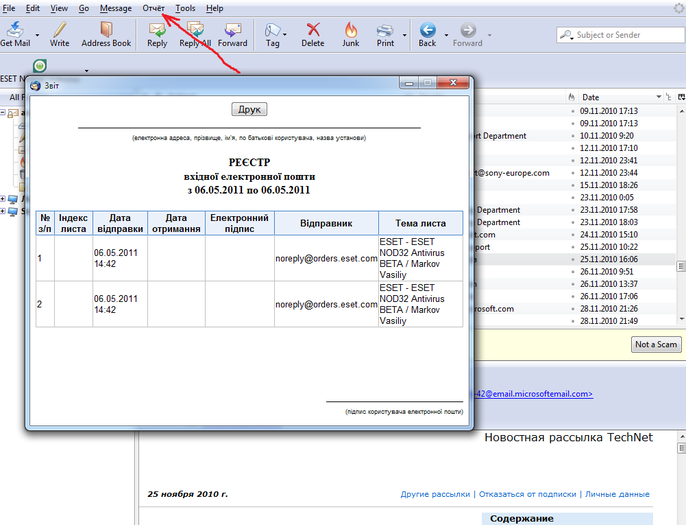
Task: Click the Reply All toolbar button
Action: (x=195, y=34)
